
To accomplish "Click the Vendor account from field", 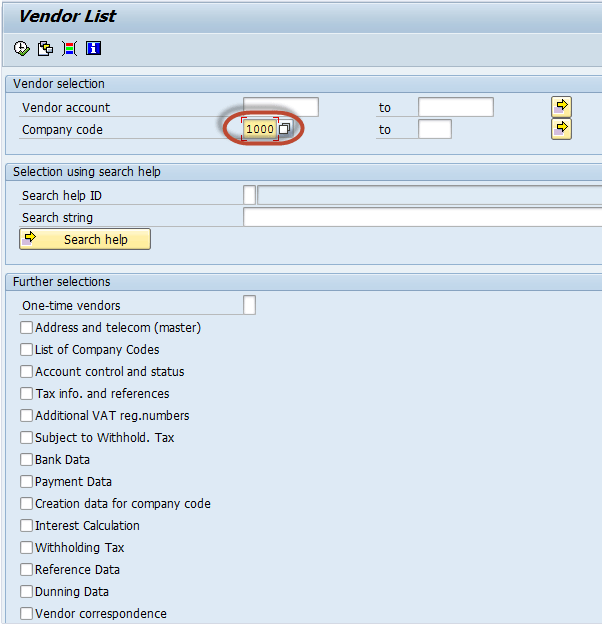I will pos(281,107).
